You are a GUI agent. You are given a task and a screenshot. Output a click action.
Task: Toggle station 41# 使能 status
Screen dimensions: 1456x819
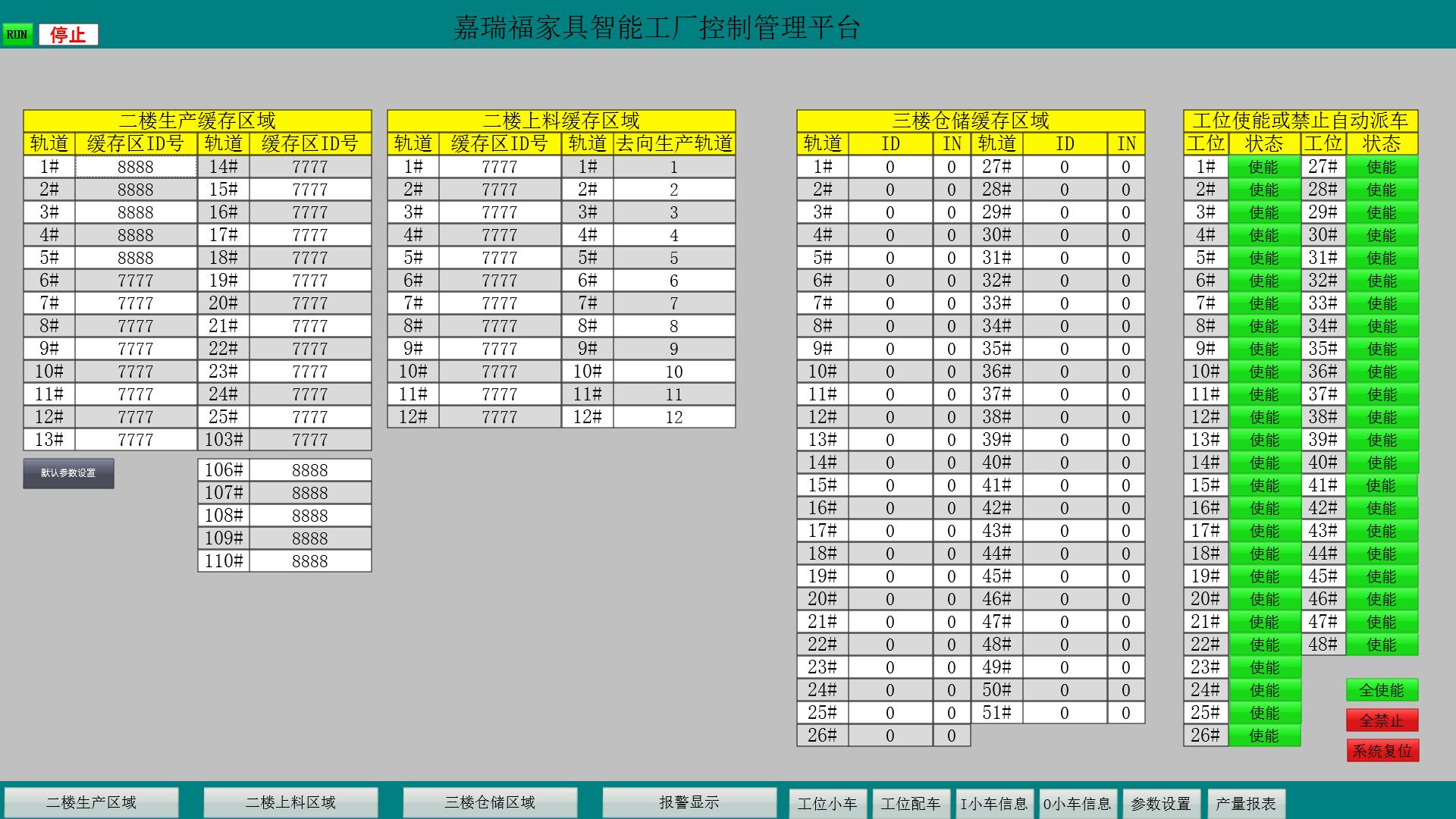pos(1382,485)
